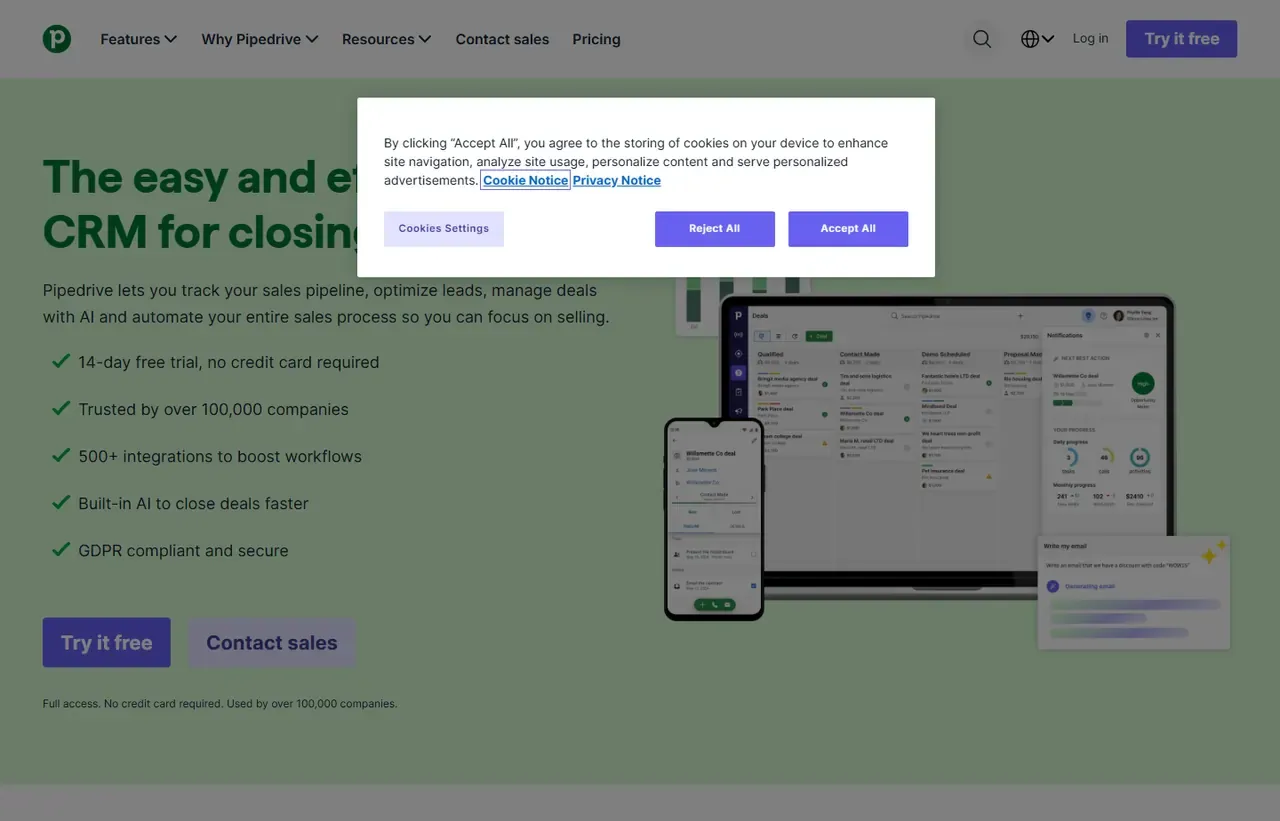This screenshot has width=1280, height=821.
Task: Click the Log in link
Action: click(1090, 38)
